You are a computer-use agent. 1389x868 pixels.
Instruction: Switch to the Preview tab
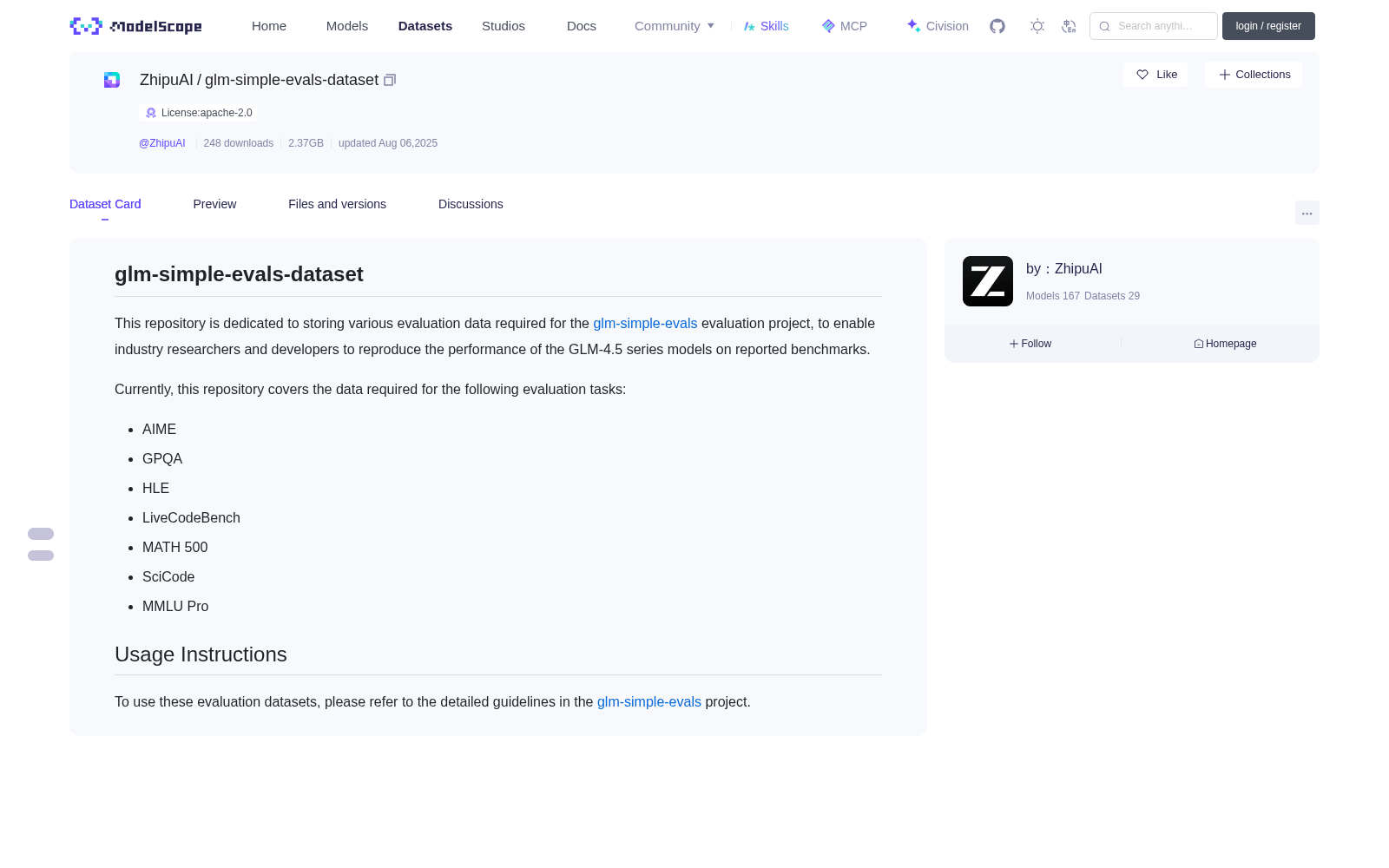point(214,204)
